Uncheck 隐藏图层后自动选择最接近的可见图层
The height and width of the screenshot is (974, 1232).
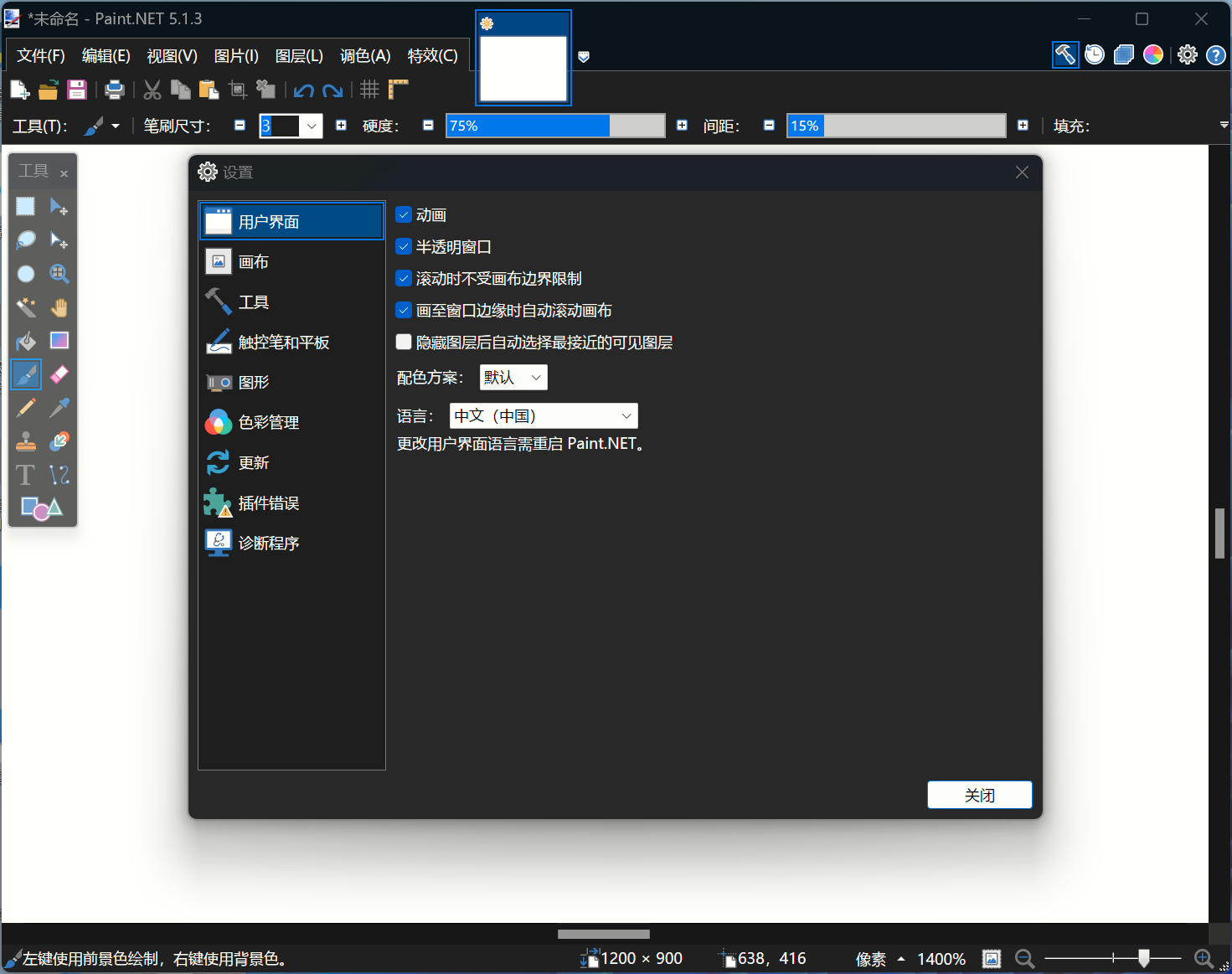pos(404,342)
